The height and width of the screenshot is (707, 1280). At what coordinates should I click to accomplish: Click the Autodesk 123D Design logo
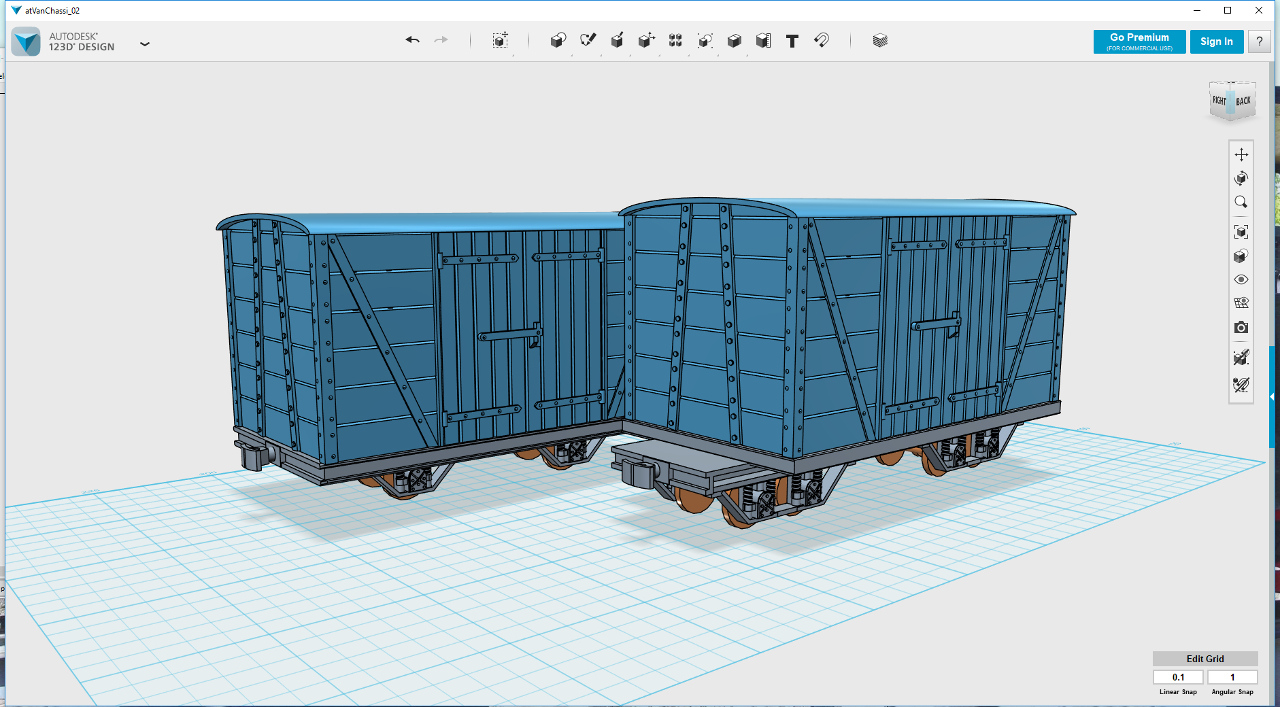click(x=26, y=41)
